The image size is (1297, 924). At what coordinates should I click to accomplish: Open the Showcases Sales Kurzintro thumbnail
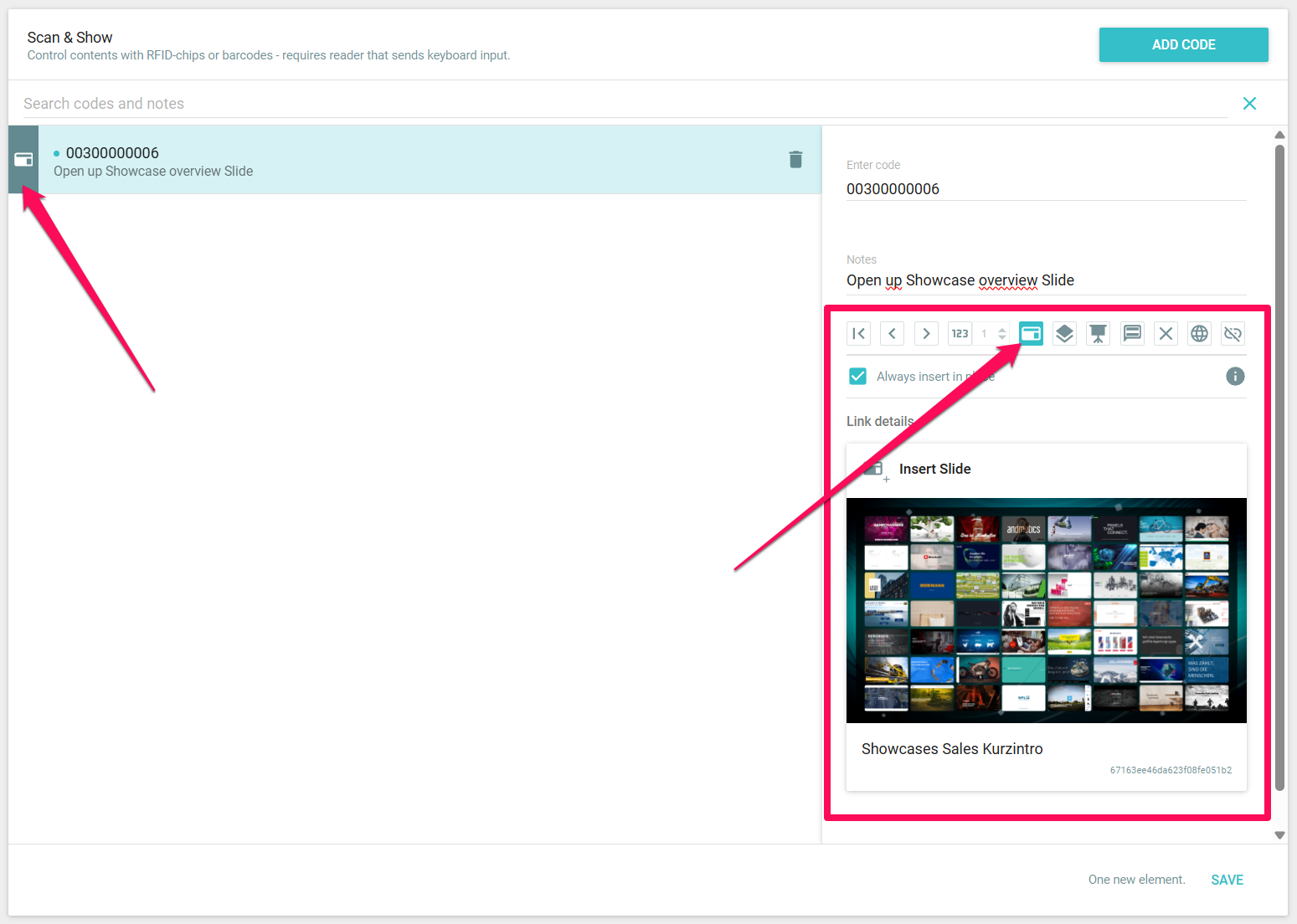click(1046, 611)
